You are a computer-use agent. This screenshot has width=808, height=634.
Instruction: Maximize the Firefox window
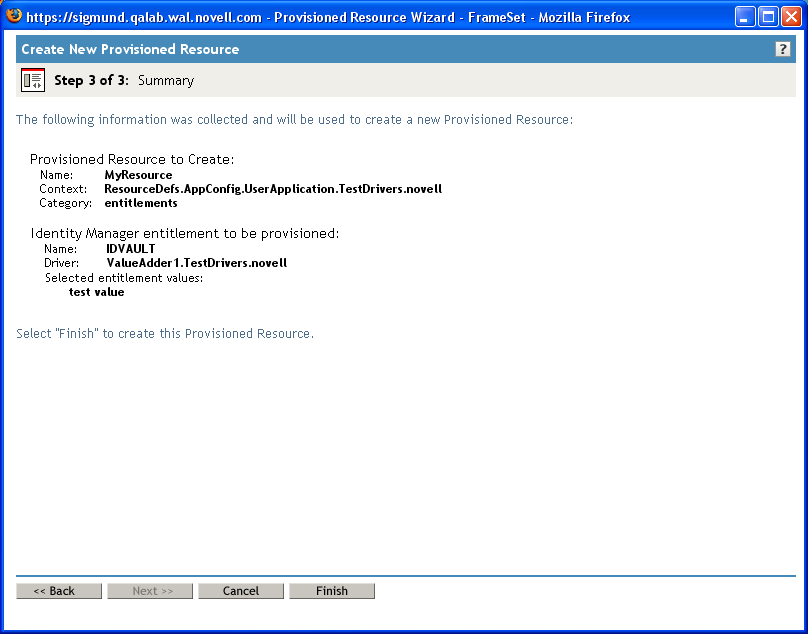pos(768,17)
